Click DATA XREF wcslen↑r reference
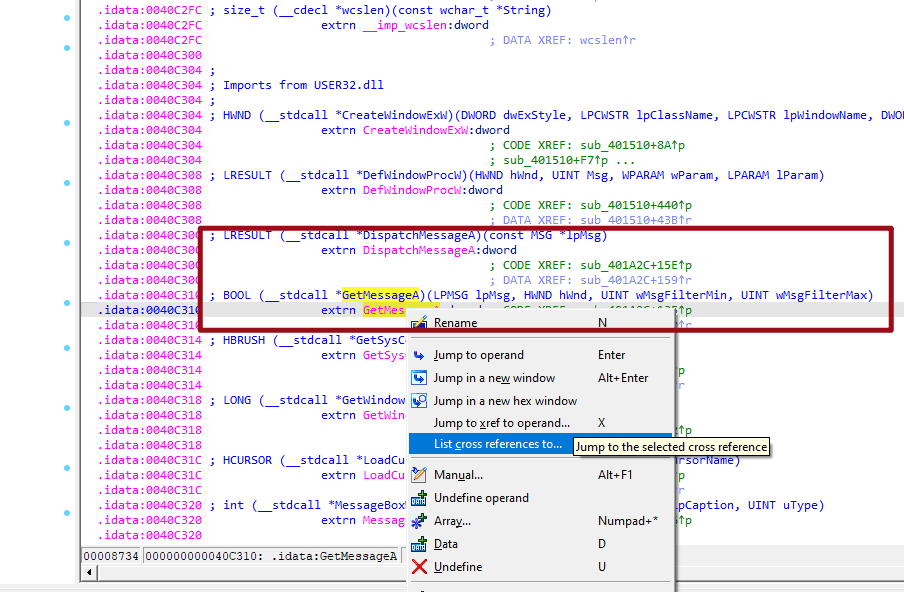The image size is (904, 592). pyautogui.click(x=608, y=40)
